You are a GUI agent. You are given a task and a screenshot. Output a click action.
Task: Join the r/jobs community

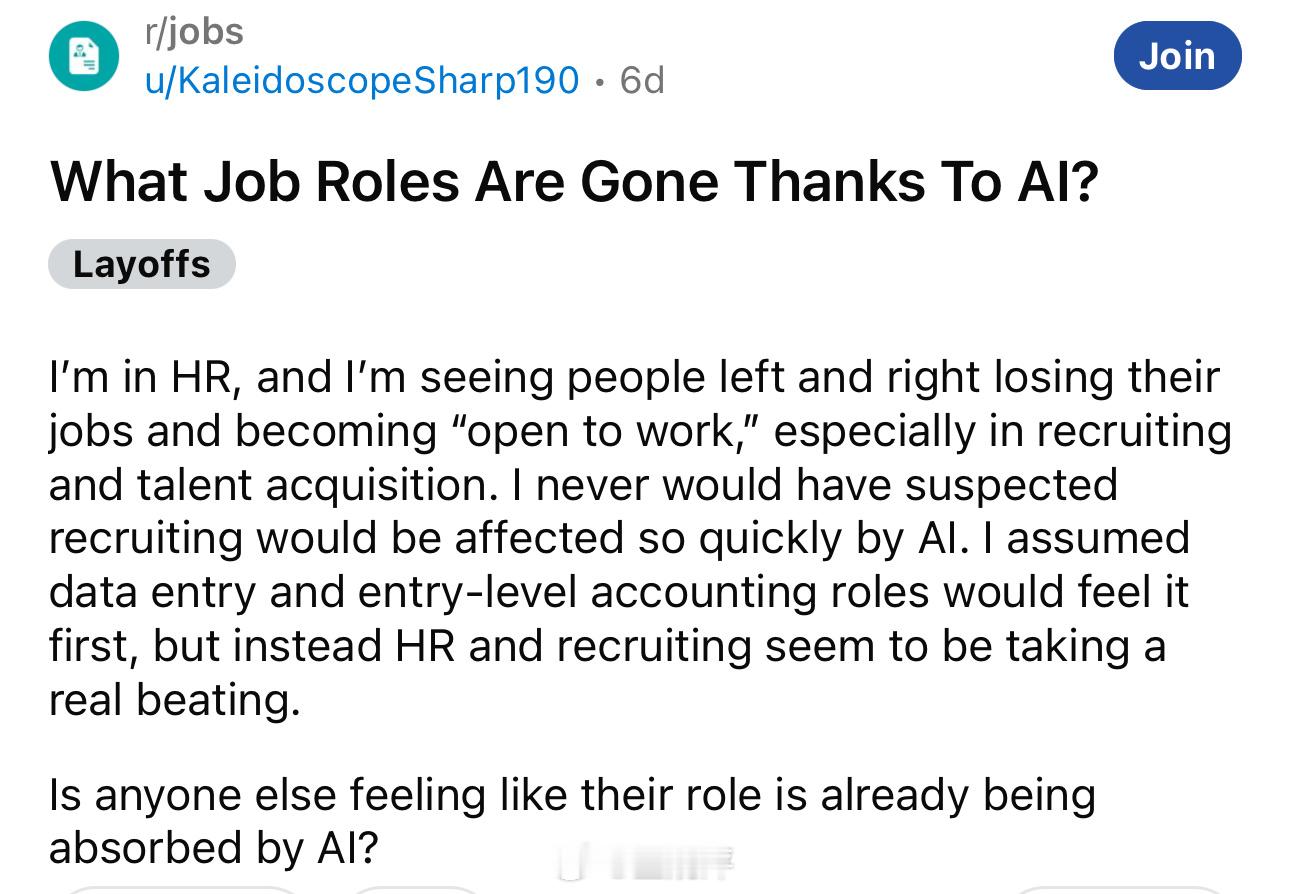(x=1177, y=56)
